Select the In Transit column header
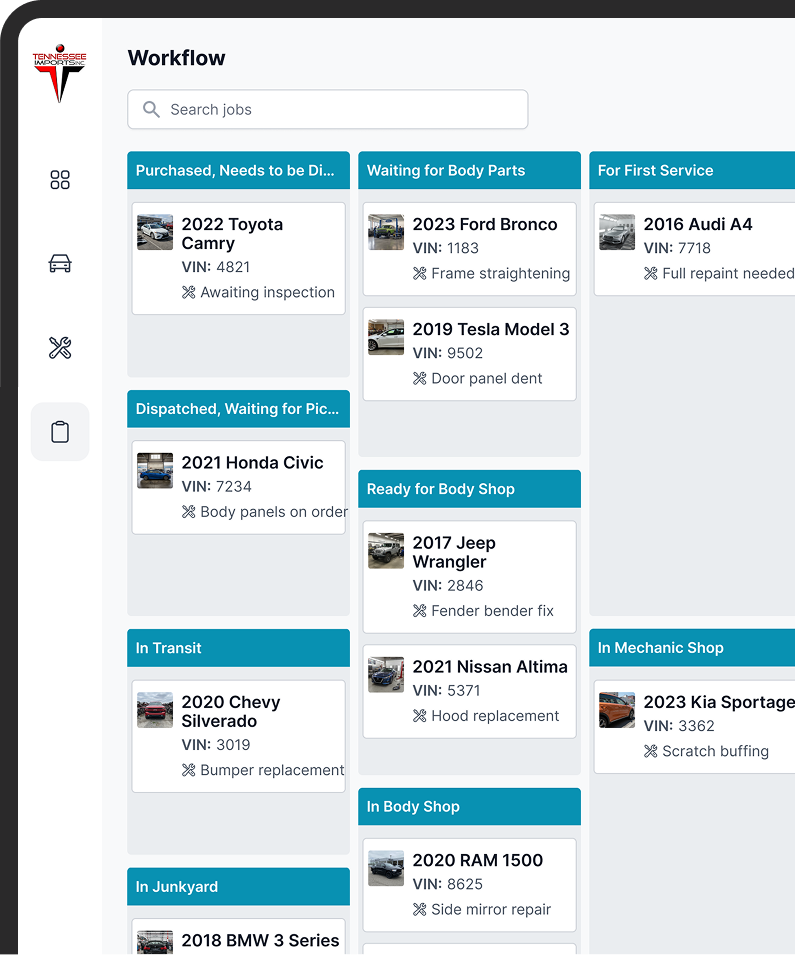 point(238,648)
